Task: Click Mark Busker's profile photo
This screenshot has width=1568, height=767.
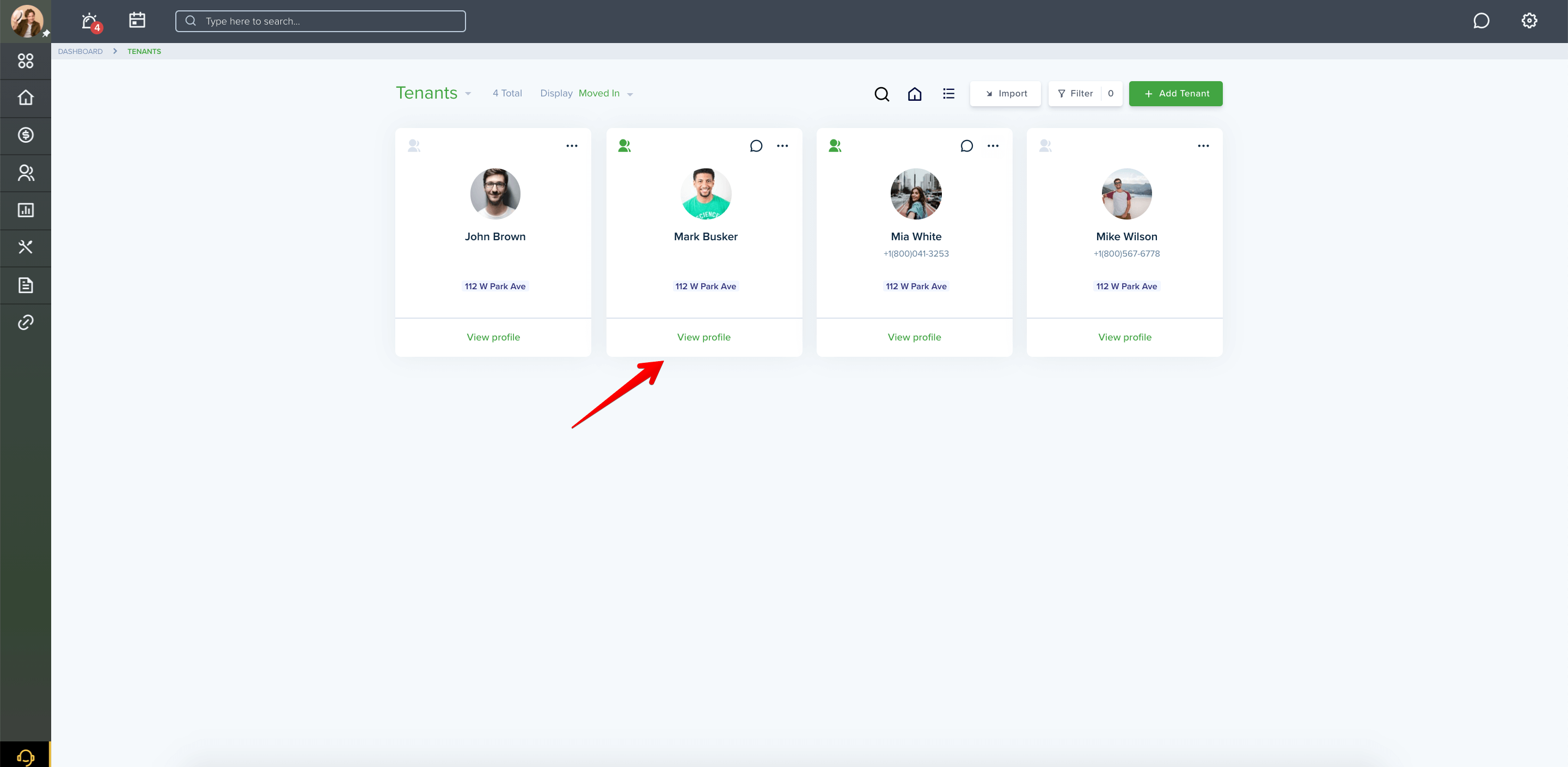Action: pos(706,194)
